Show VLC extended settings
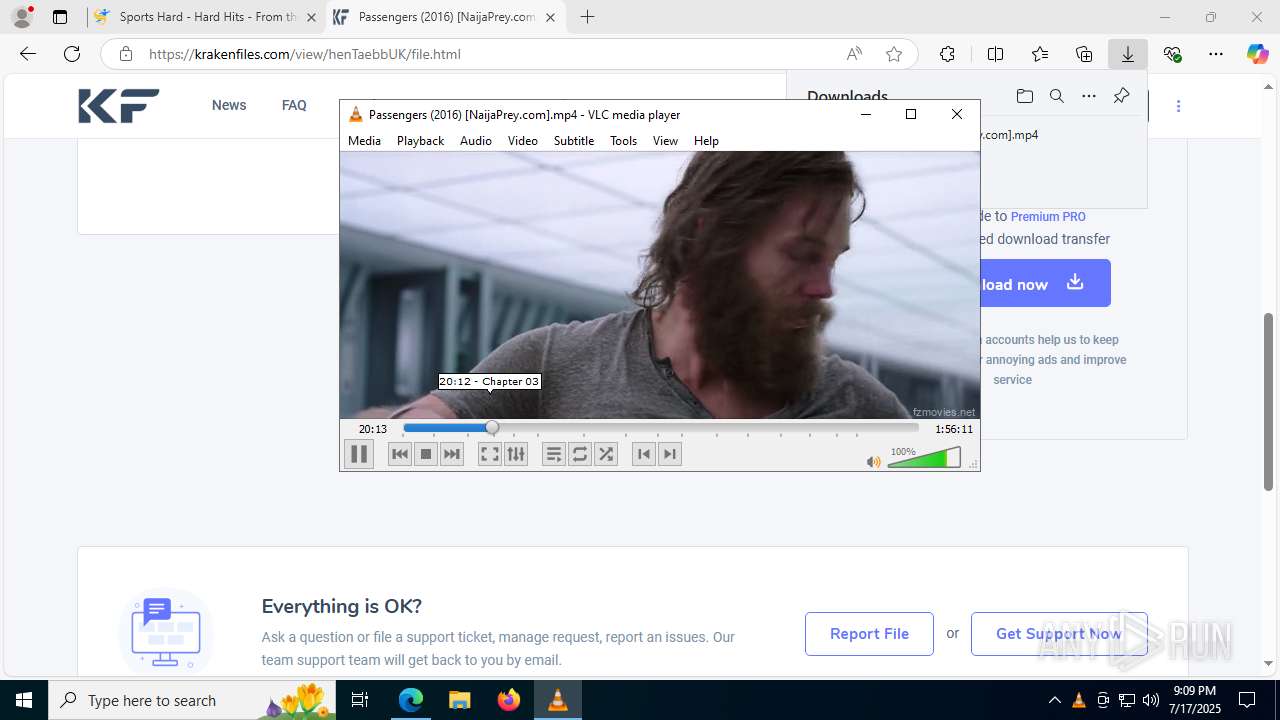Screen dimensions: 1280x720 coord(516,454)
